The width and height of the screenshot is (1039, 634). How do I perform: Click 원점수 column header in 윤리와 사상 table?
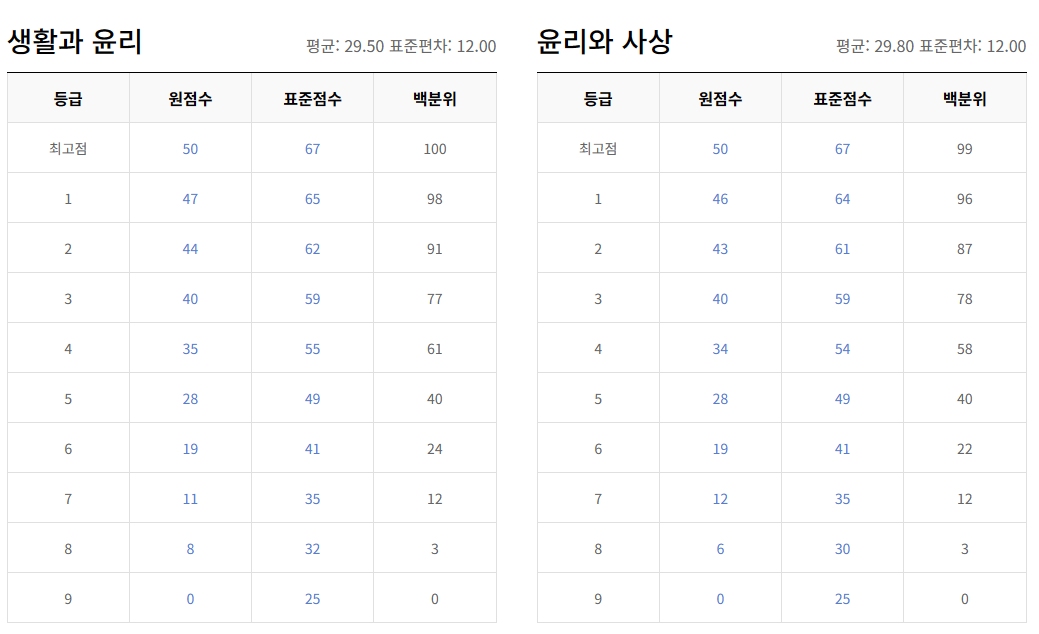click(720, 99)
